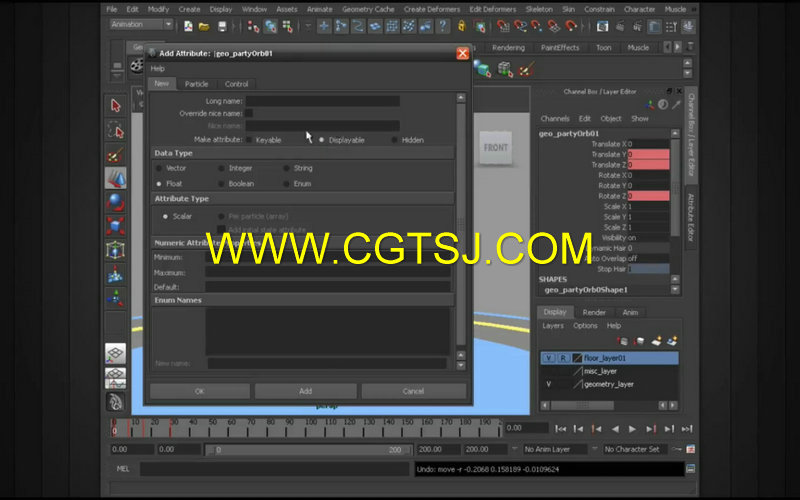Activate the Lasso select tool
Viewport: 800px width, 500px height.
tap(116, 131)
